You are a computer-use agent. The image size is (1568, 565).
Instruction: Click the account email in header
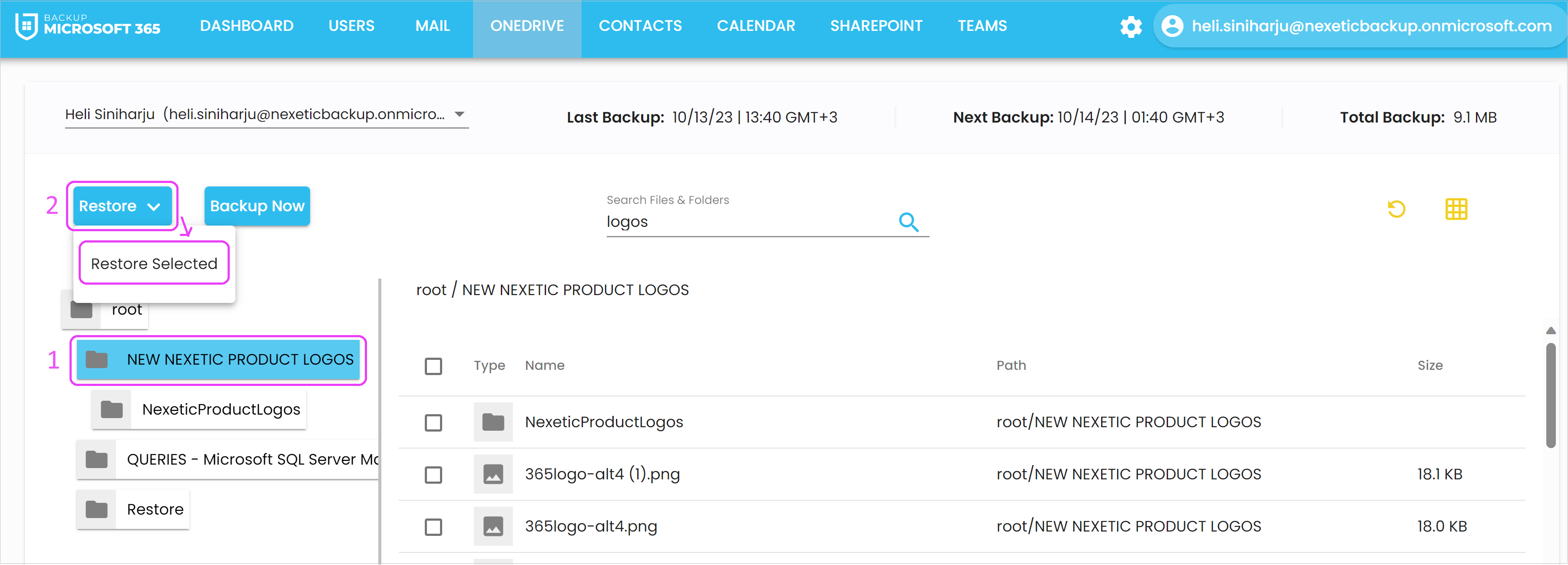(x=1371, y=26)
